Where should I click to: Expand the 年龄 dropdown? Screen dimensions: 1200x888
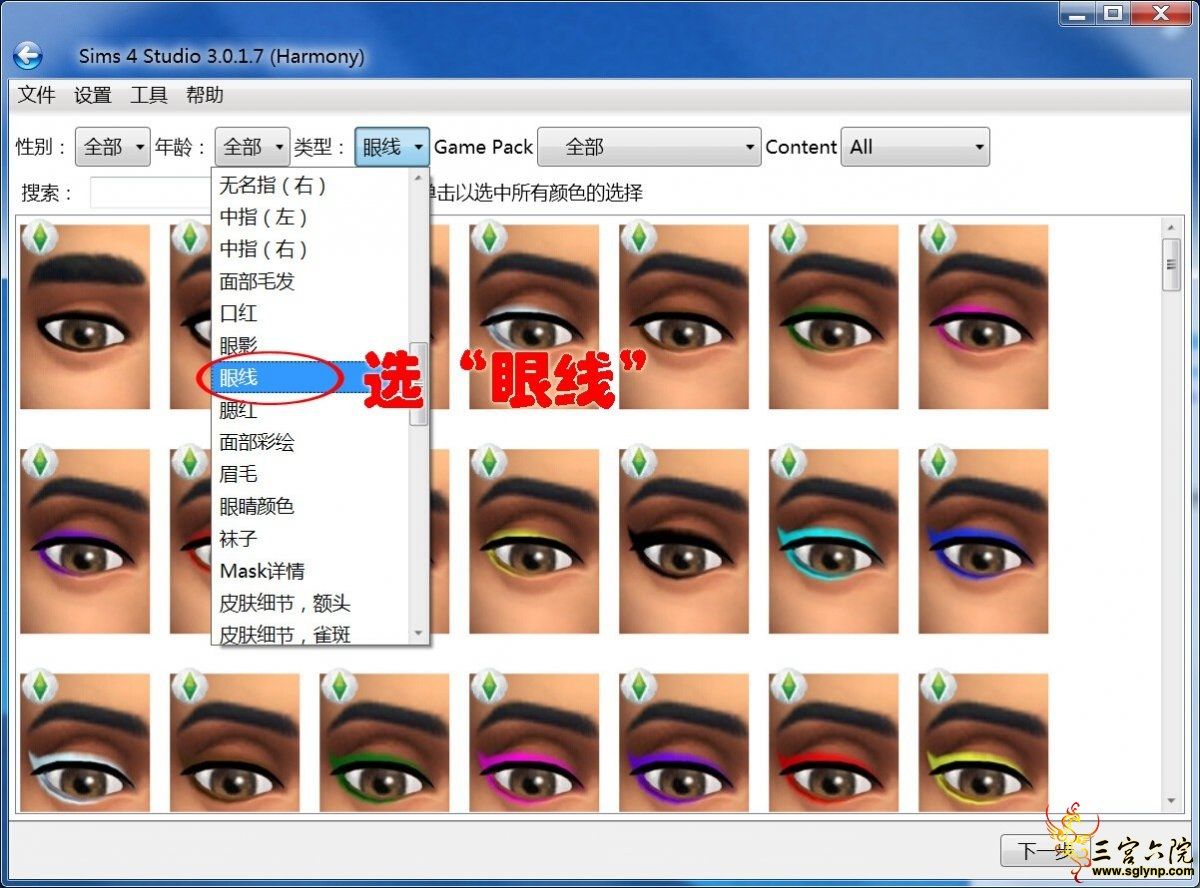click(252, 147)
